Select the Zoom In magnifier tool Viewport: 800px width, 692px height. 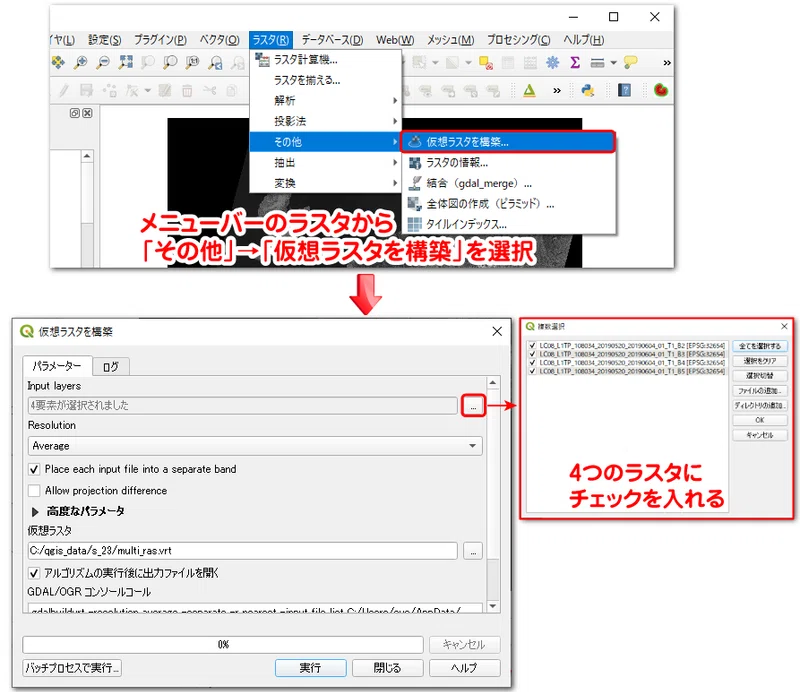tap(80, 62)
